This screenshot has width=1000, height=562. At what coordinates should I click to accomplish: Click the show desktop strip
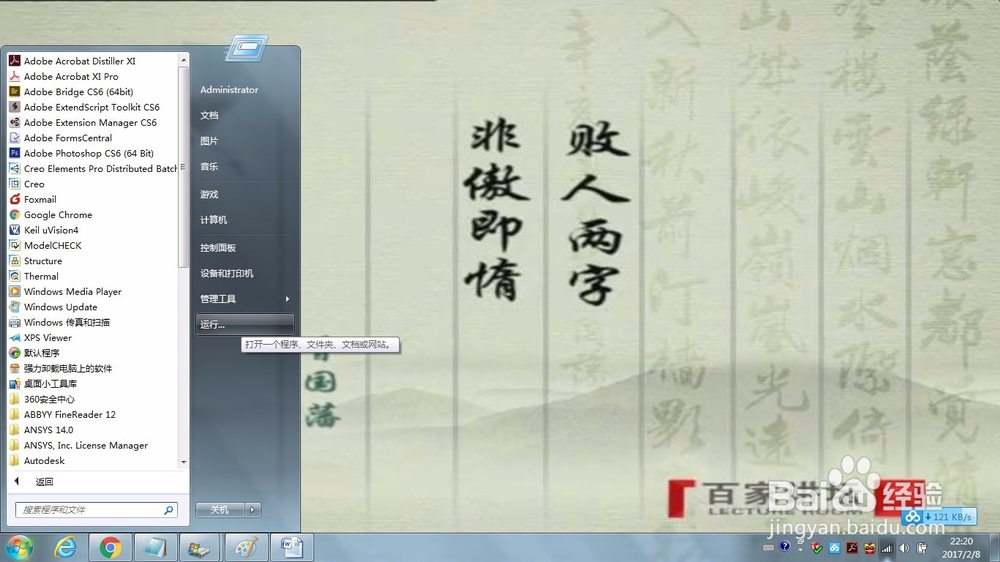tap(995, 547)
